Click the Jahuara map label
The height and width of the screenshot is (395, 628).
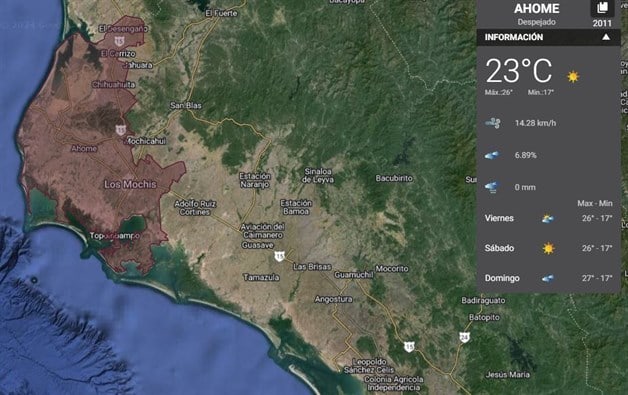click(139, 65)
